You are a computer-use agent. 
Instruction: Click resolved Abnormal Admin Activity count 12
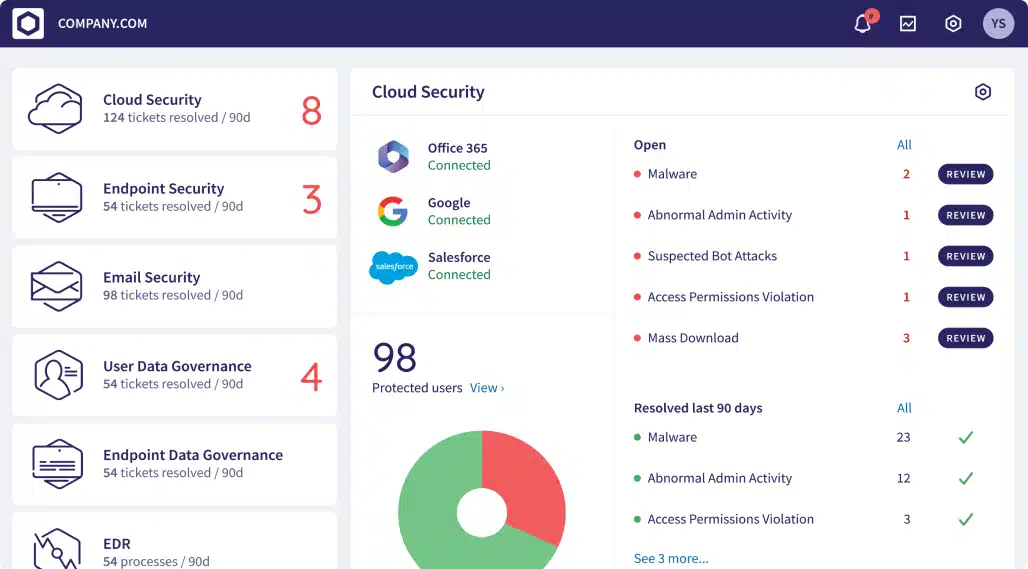tap(903, 479)
